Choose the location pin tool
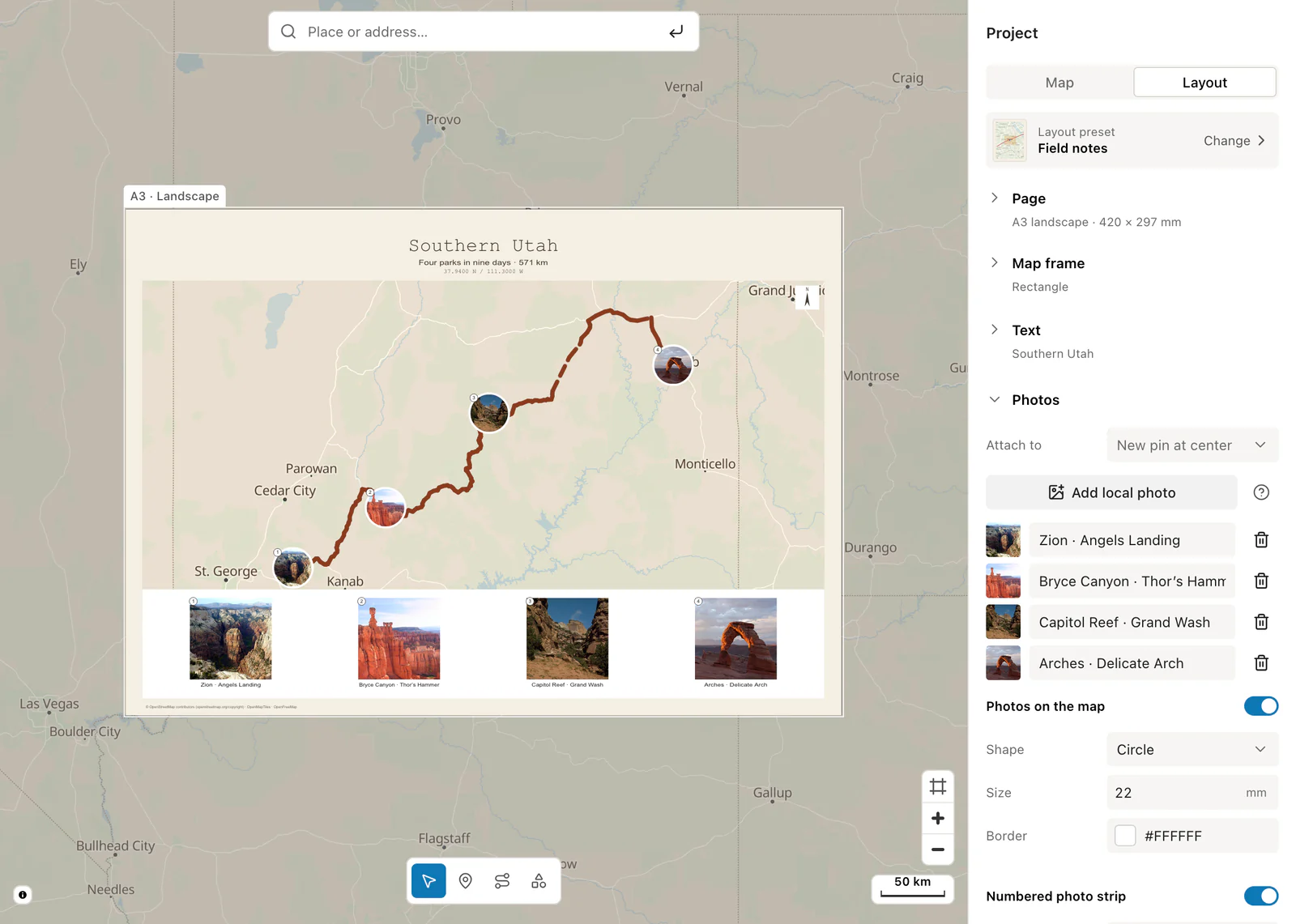The image size is (1296, 924). (466, 881)
